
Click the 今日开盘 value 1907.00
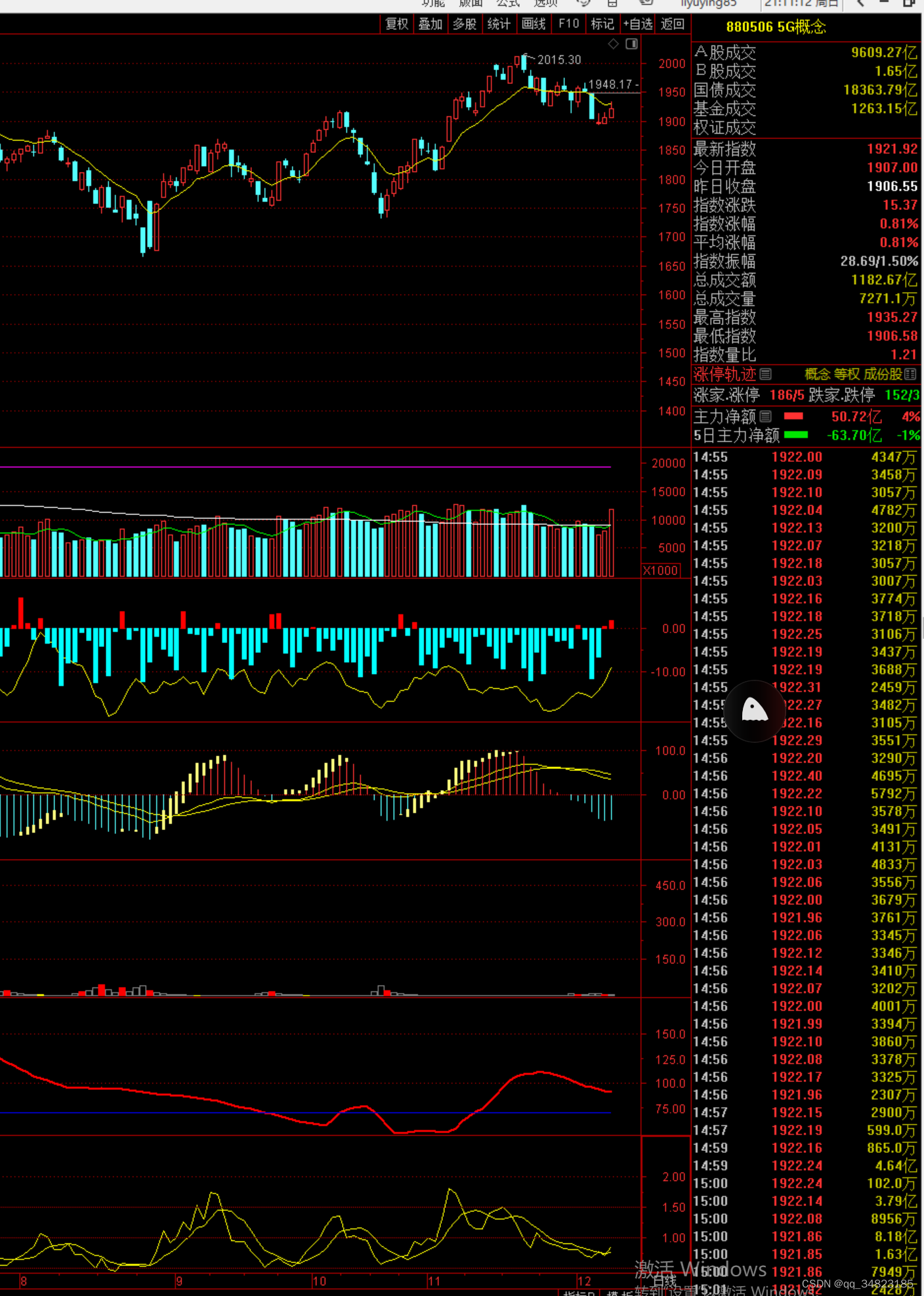pyautogui.click(x=892, y=167)
